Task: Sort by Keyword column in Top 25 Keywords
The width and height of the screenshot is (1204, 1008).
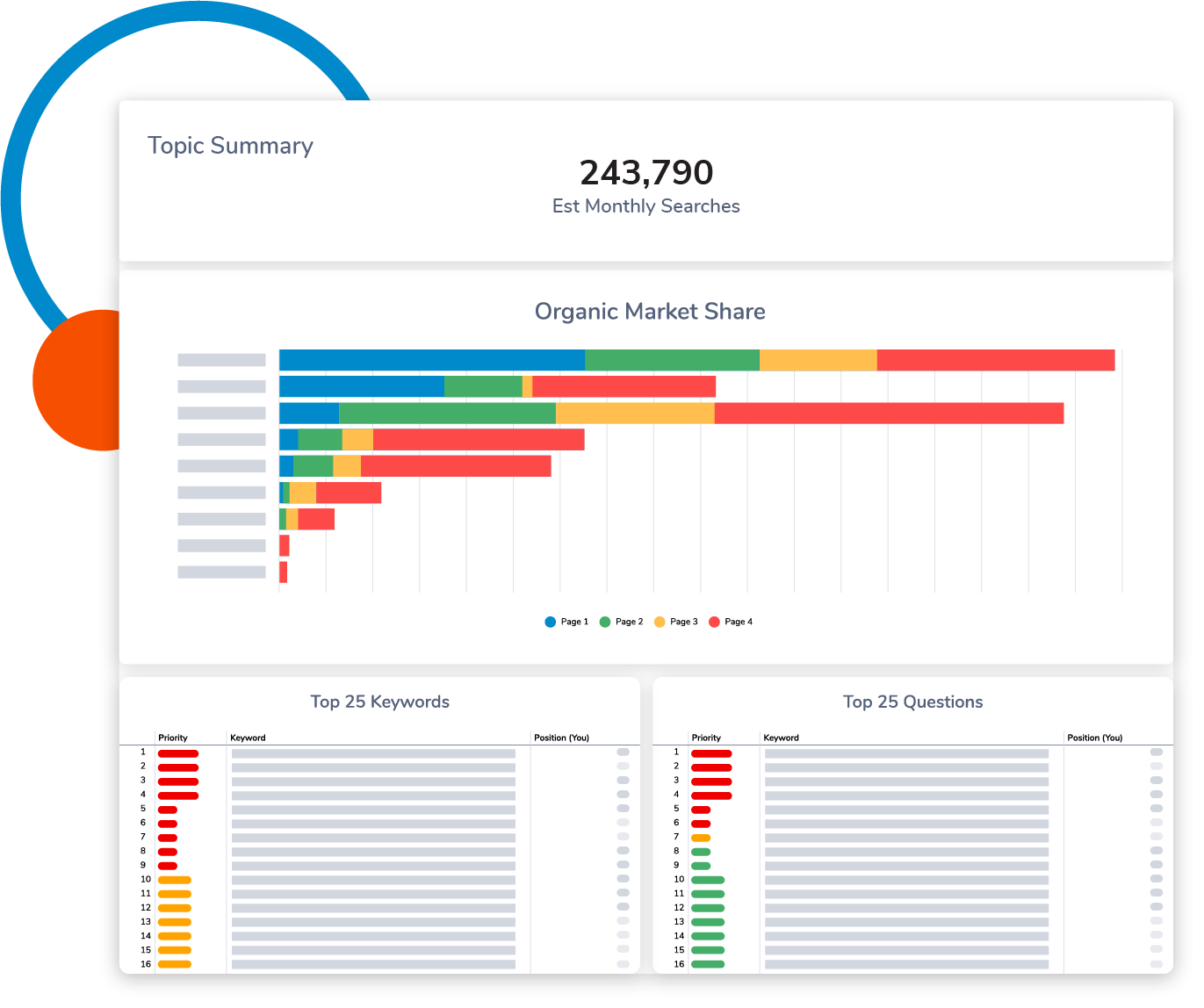Action: 248,738
